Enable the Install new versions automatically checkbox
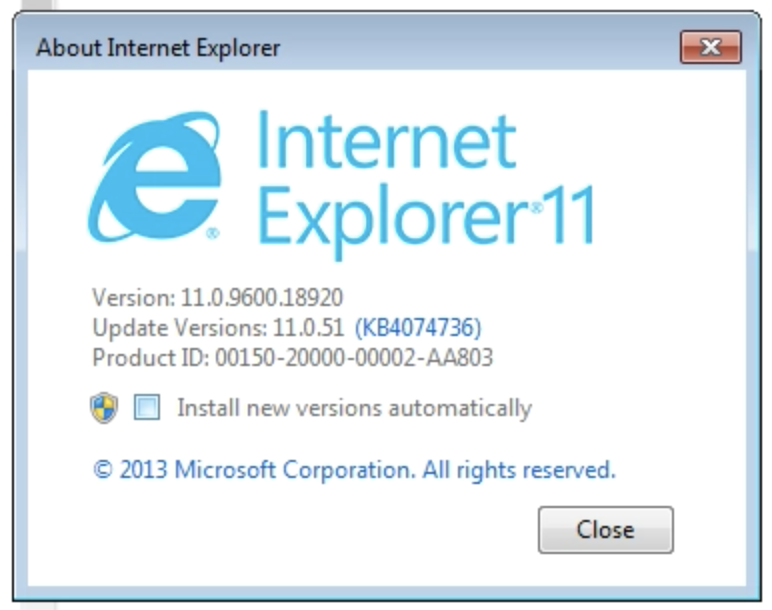 pyautogui.click(x=147, y=407)
